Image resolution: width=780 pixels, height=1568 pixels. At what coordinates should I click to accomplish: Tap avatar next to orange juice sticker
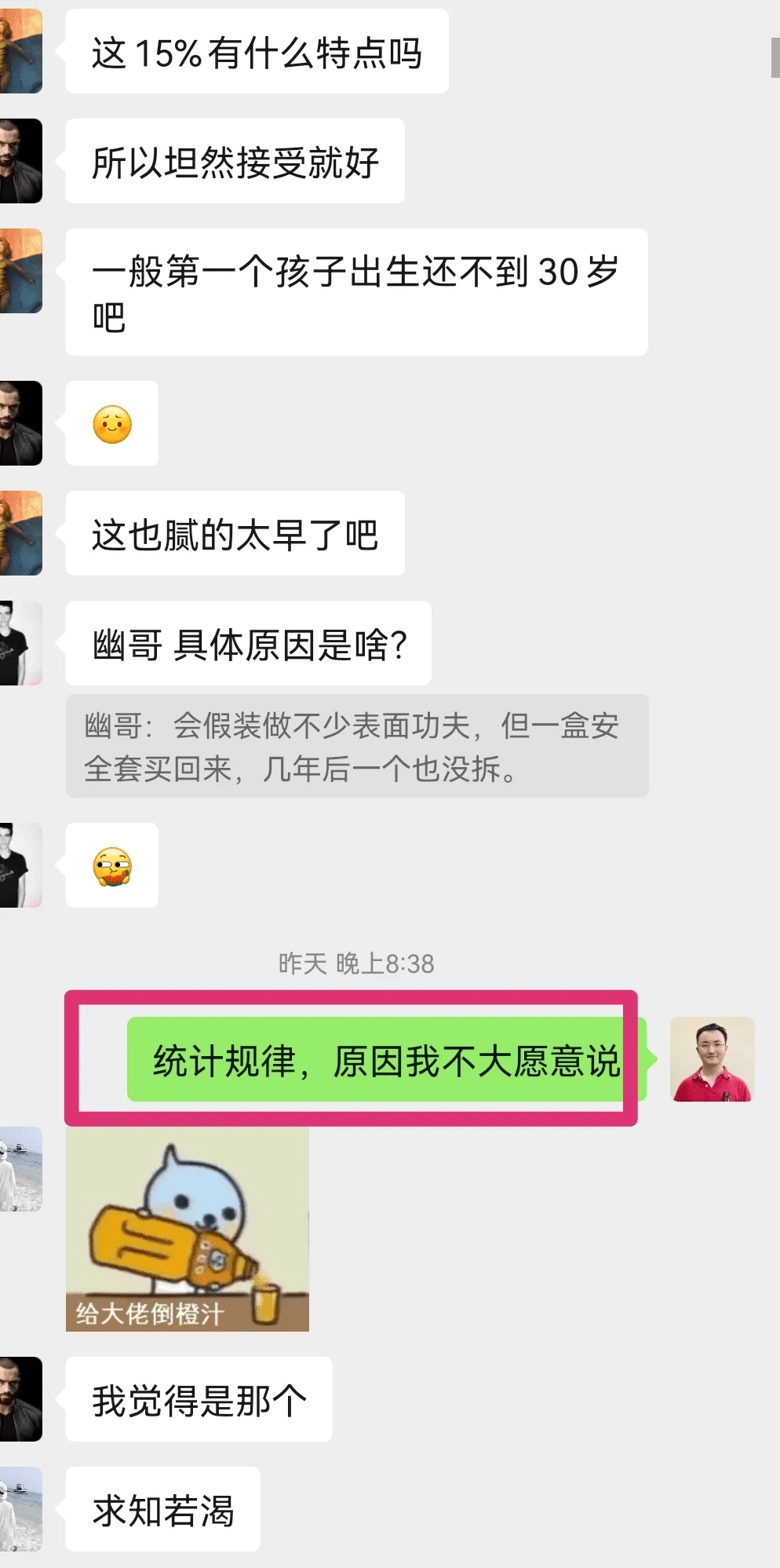click(x=21, y=1169)
